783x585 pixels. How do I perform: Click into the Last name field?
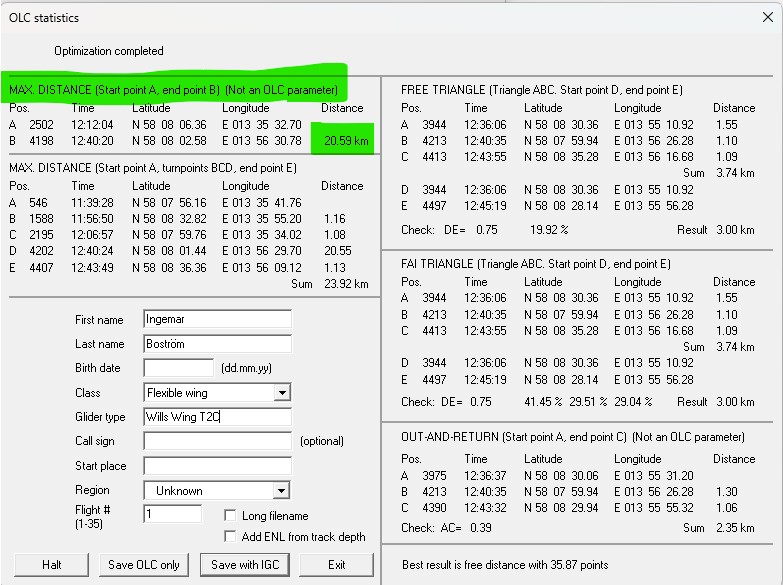(x=217, y=344)
